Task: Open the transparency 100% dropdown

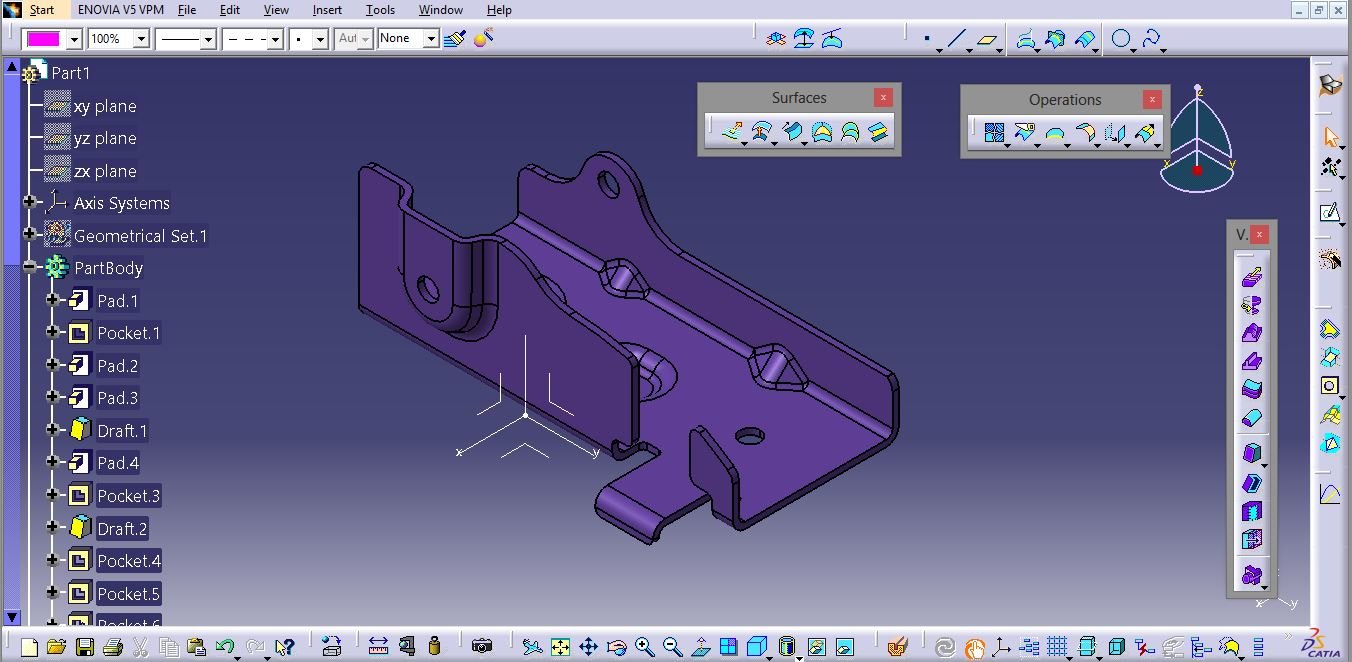Action: tap(140, 39)
